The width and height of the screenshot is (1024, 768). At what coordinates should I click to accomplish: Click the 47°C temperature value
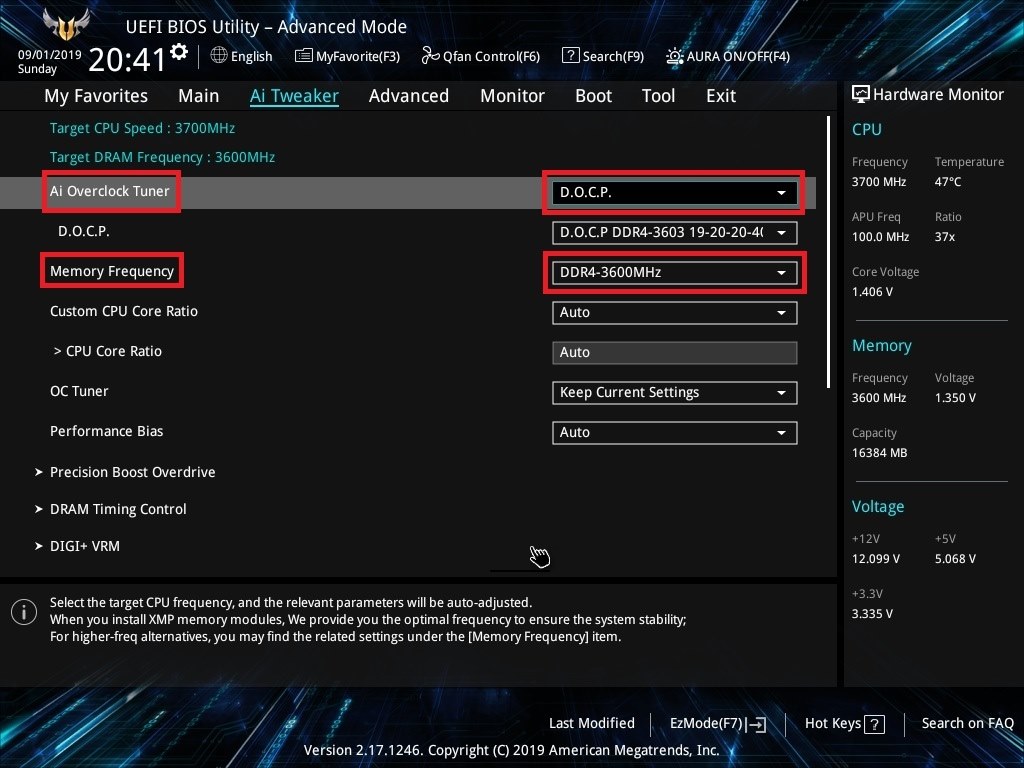[x=948, y=182]
